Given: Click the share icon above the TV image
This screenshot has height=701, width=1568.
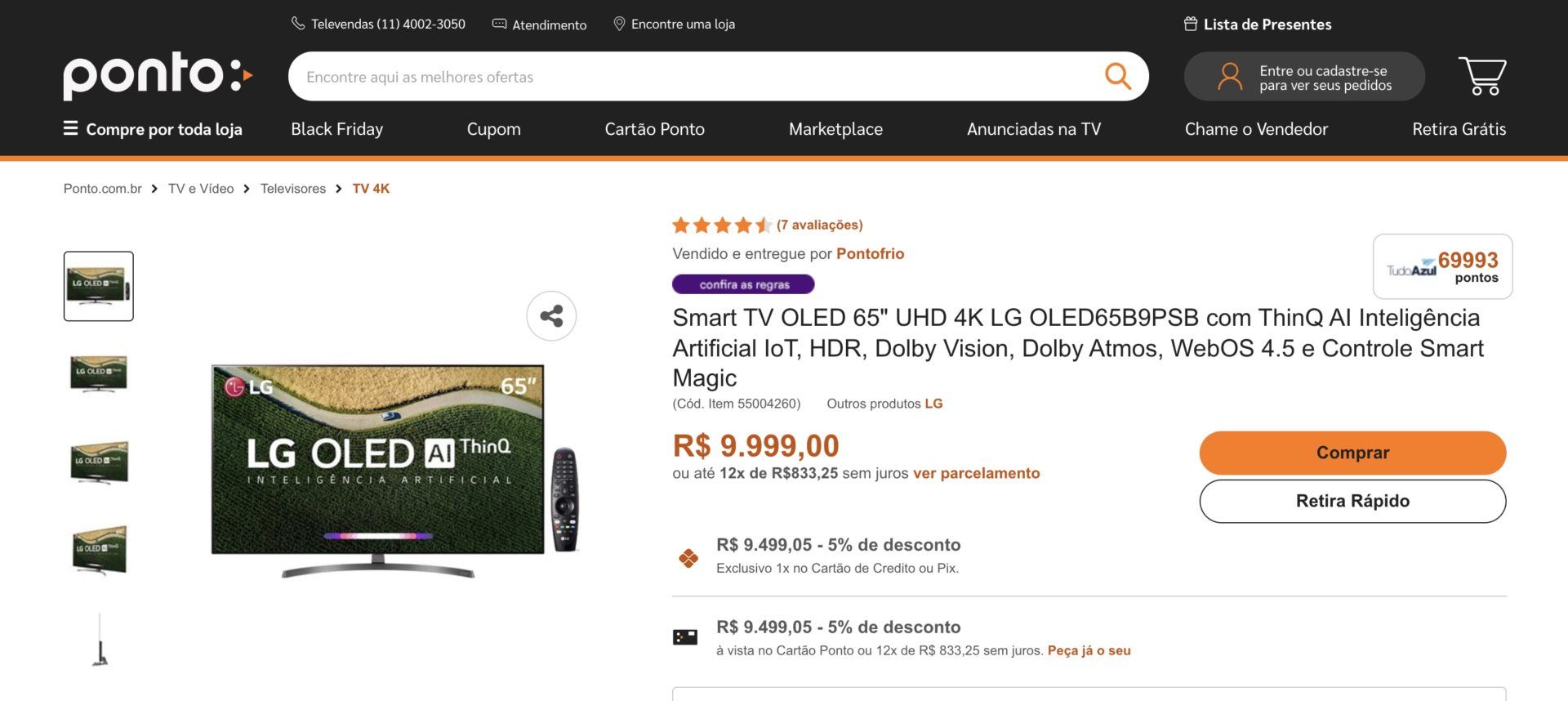Looking at the screenshot, I should (551, 316).
